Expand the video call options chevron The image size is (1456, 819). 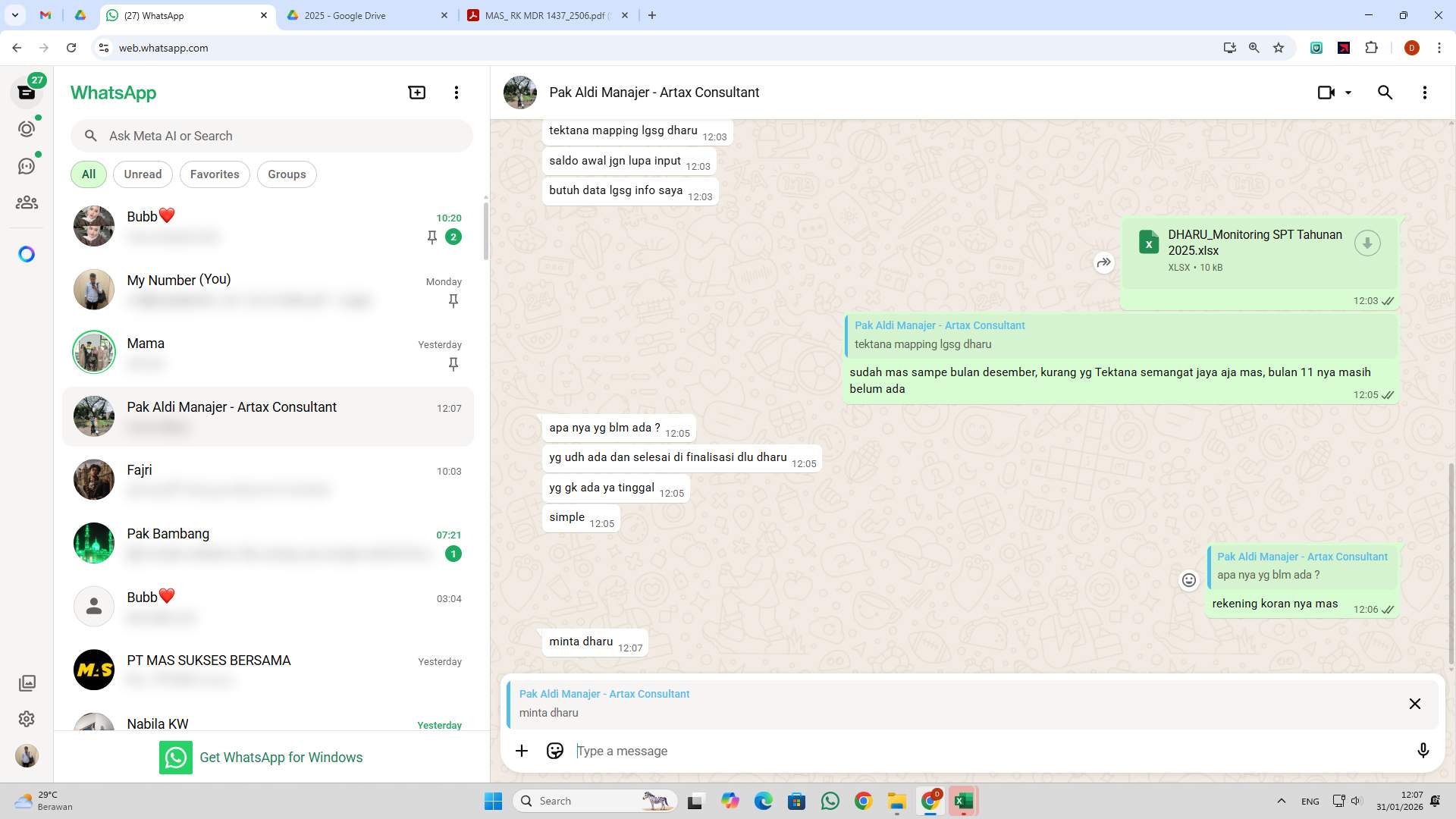[1348, 92]
